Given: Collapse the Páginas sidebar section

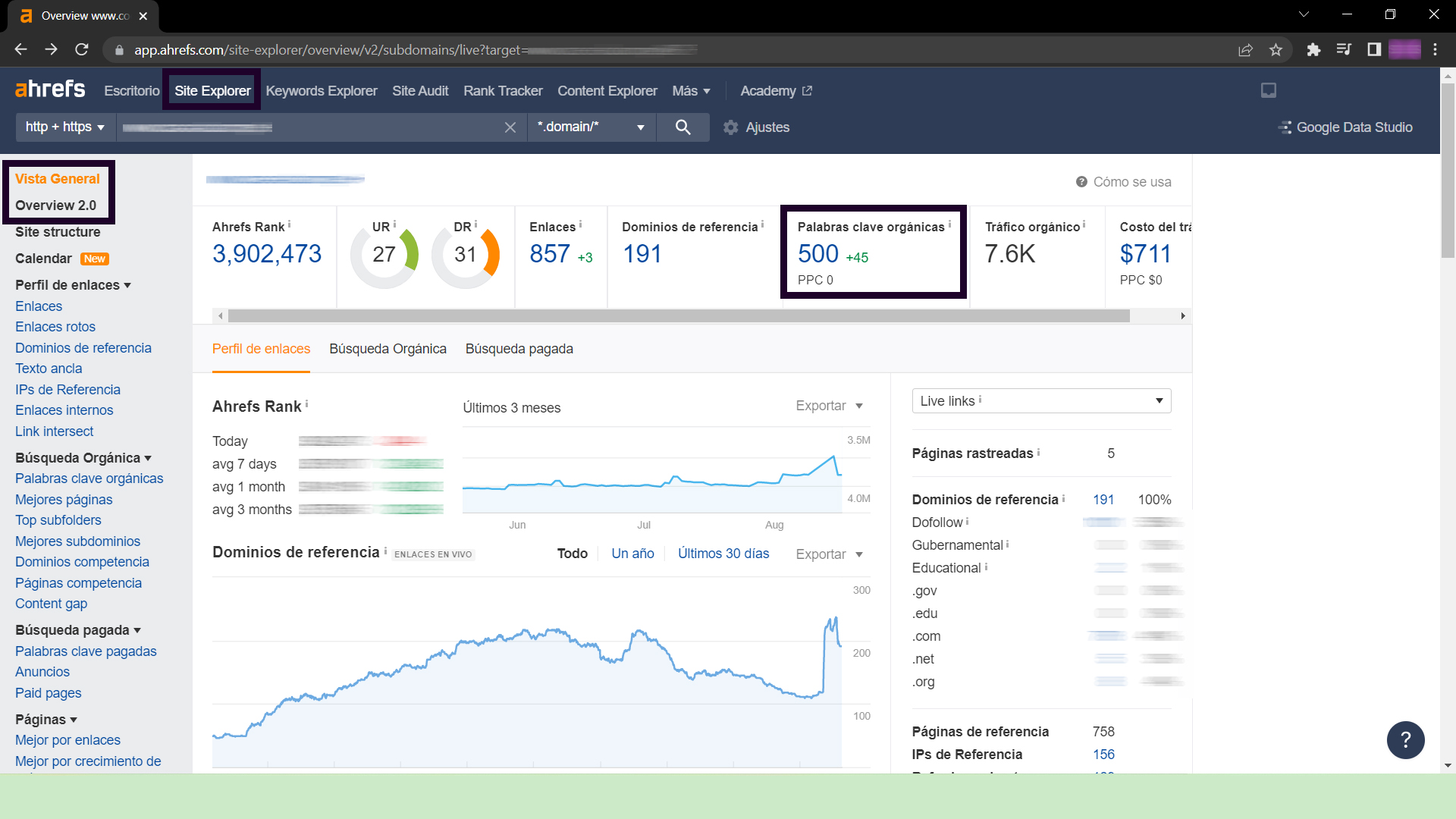Looking at the screenshot, I should [46, 720].
